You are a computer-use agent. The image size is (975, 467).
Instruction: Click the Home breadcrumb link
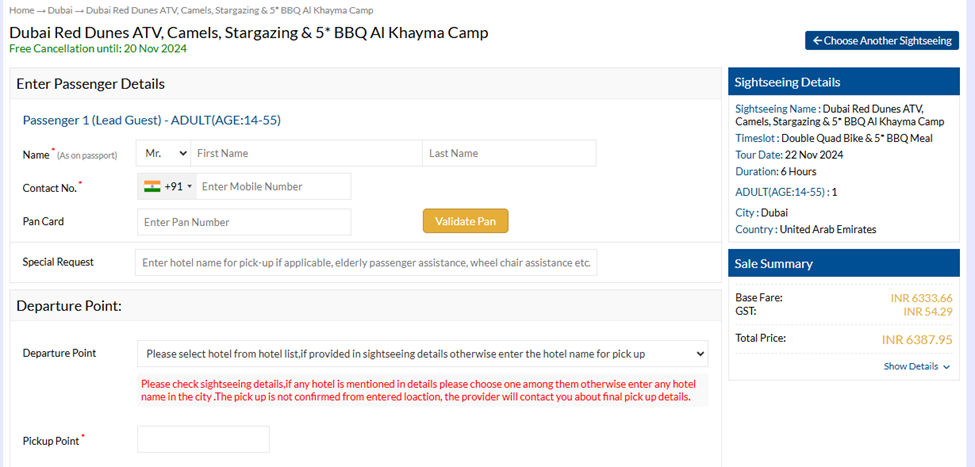pos(22,9)
